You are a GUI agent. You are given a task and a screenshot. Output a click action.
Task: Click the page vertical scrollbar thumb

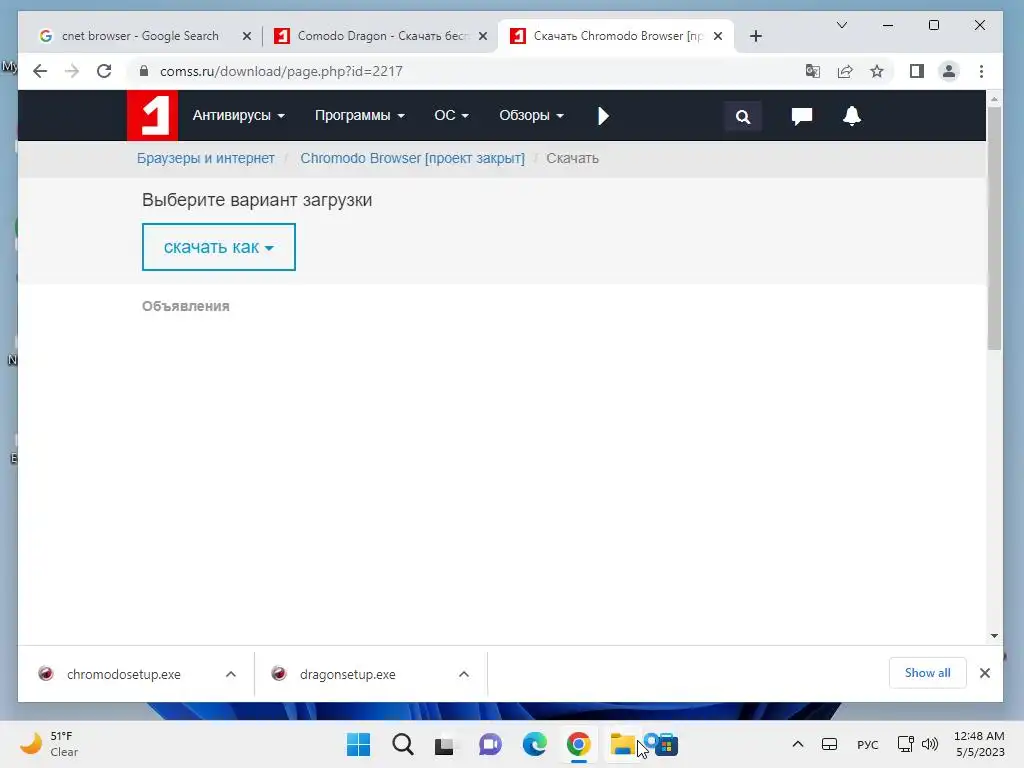pos(994,229)
